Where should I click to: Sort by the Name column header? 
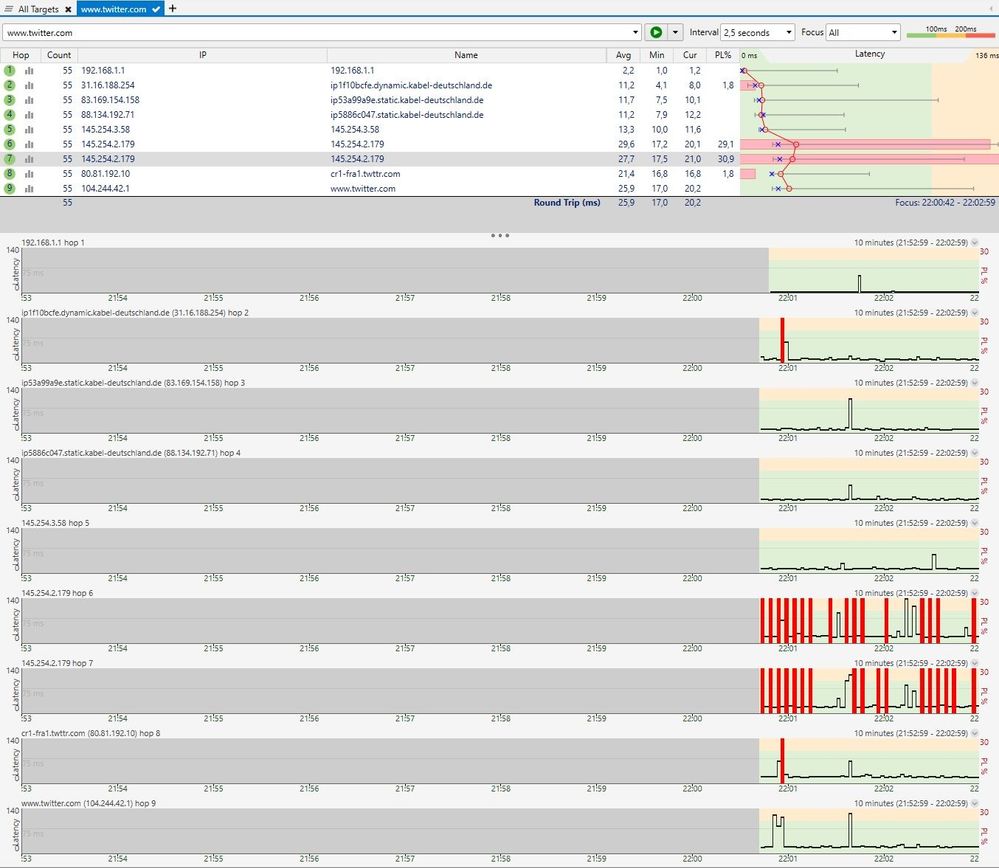tap(466, 55)
